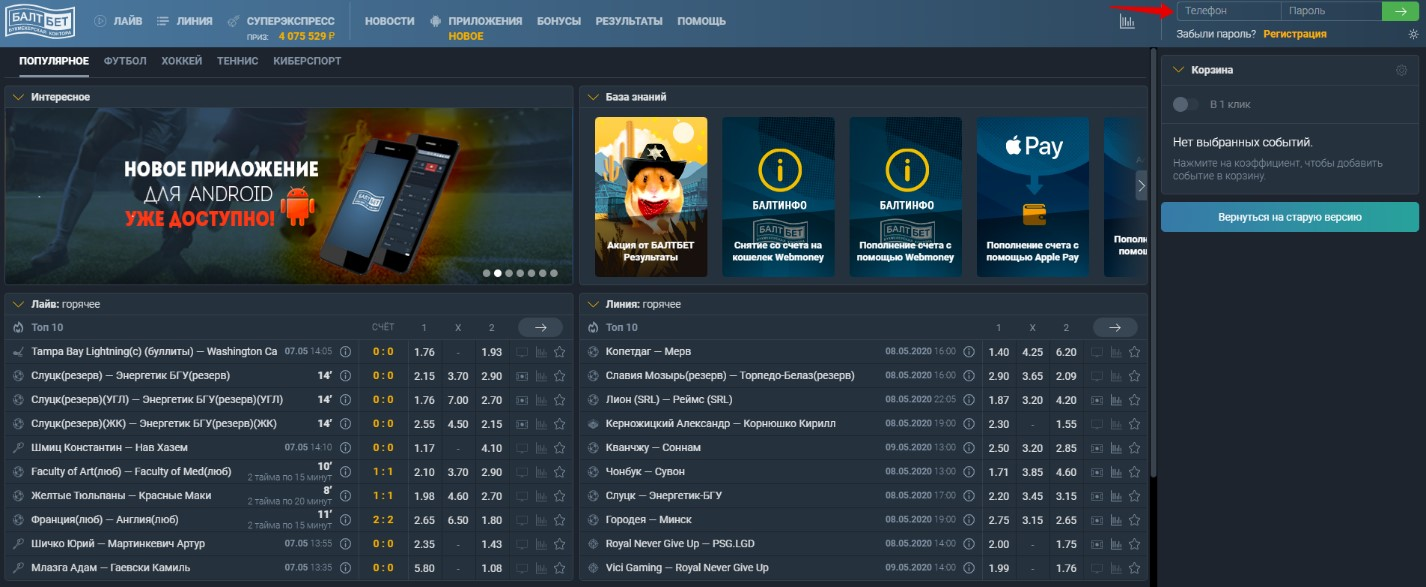Click 'Вернуться на старую версию' button
This screenshot has width=1426, height=587.
pos(1289,217)
